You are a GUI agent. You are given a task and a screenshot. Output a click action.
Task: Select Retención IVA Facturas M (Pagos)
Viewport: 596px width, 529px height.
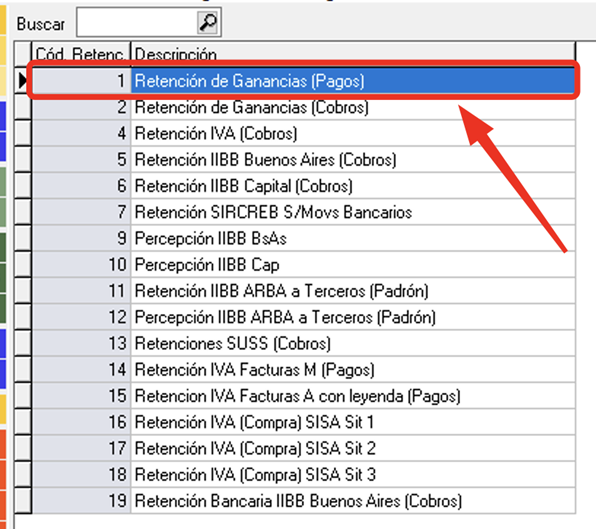click(x=304, y=369)
